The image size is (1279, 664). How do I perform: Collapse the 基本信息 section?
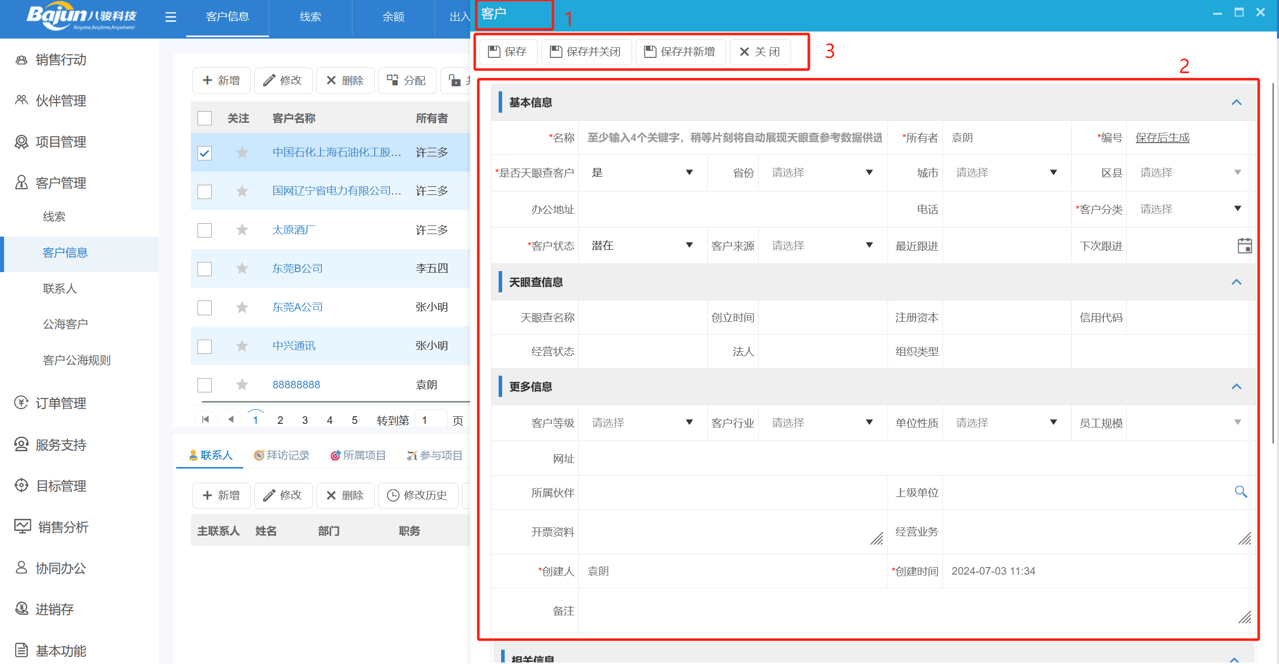pyautogui.click(x=1236, y=101)
